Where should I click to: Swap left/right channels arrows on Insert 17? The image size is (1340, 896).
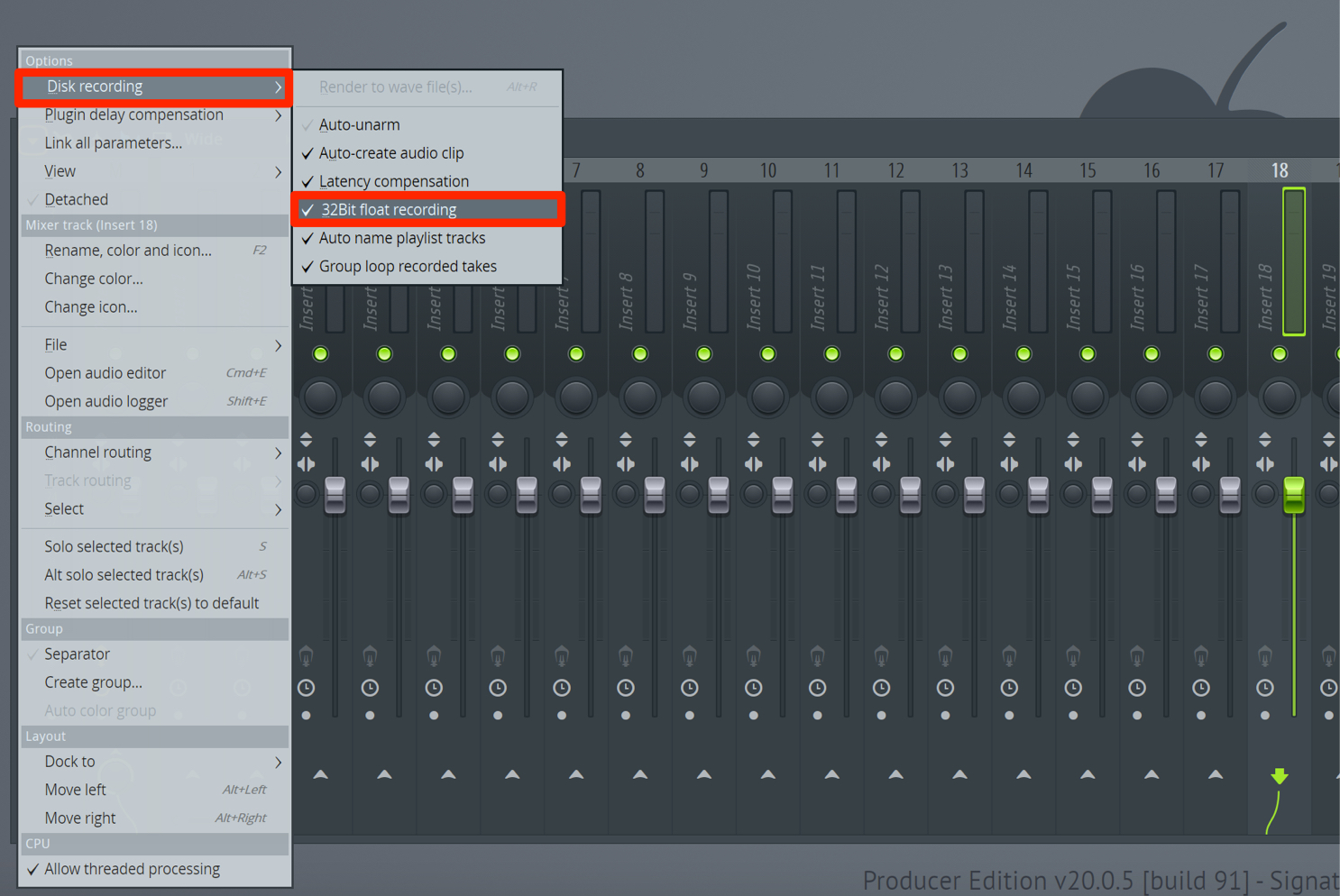click(1201, 464)
